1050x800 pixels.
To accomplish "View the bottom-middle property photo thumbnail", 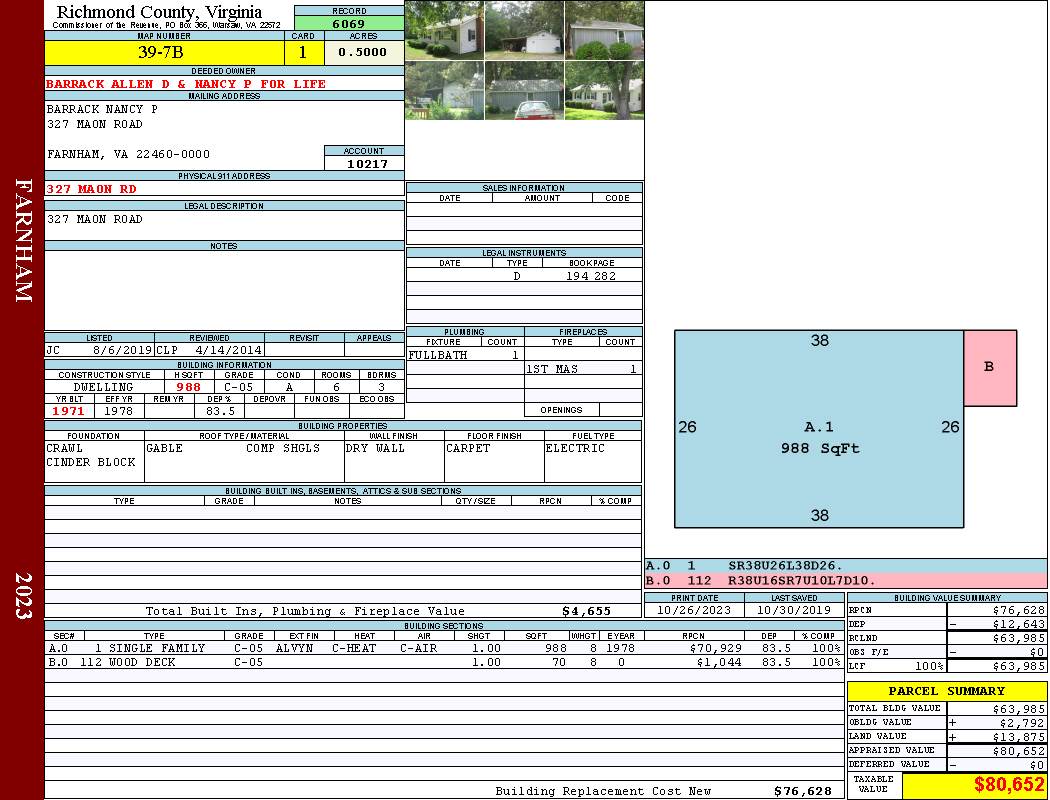I will point(524,91).
